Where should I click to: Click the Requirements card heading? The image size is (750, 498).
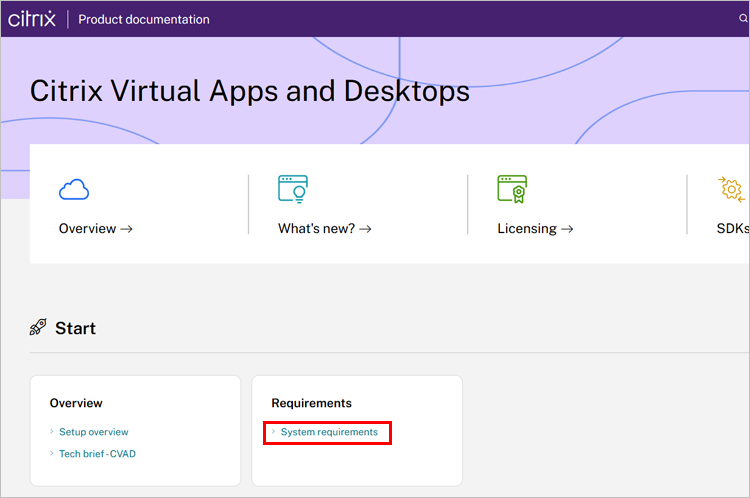[311, 403]
